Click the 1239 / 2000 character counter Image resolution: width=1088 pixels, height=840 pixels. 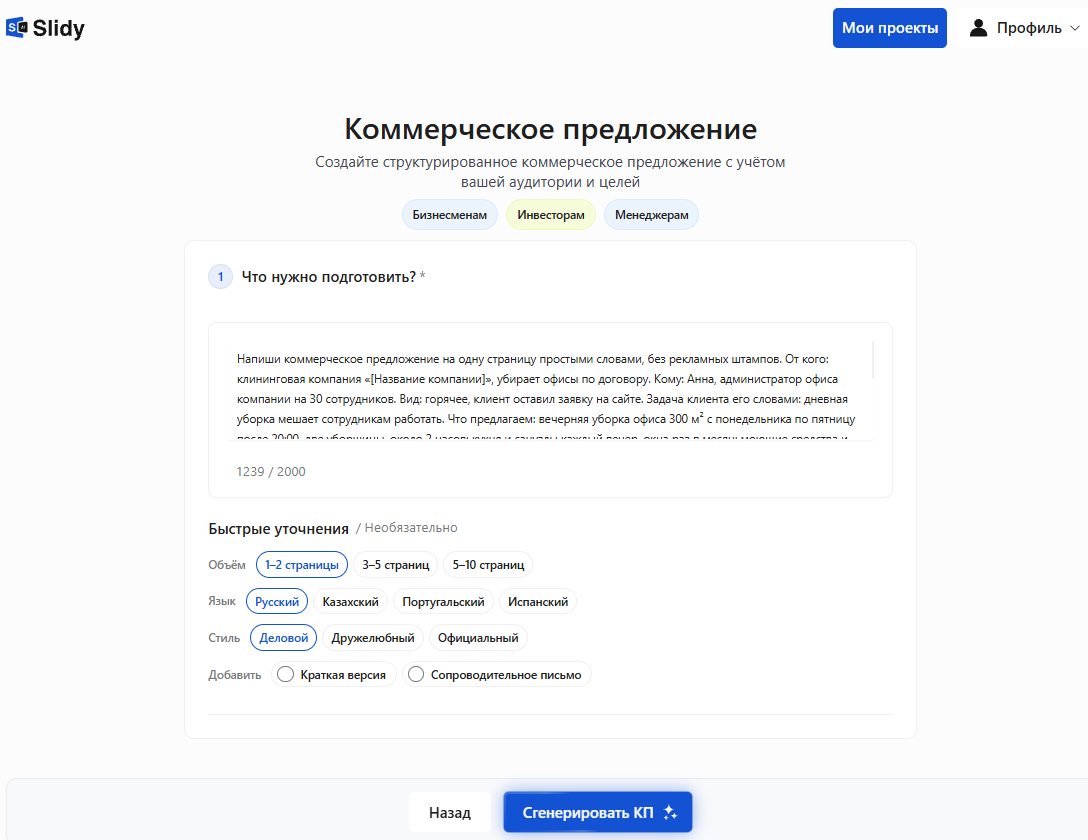pos(271,472)
